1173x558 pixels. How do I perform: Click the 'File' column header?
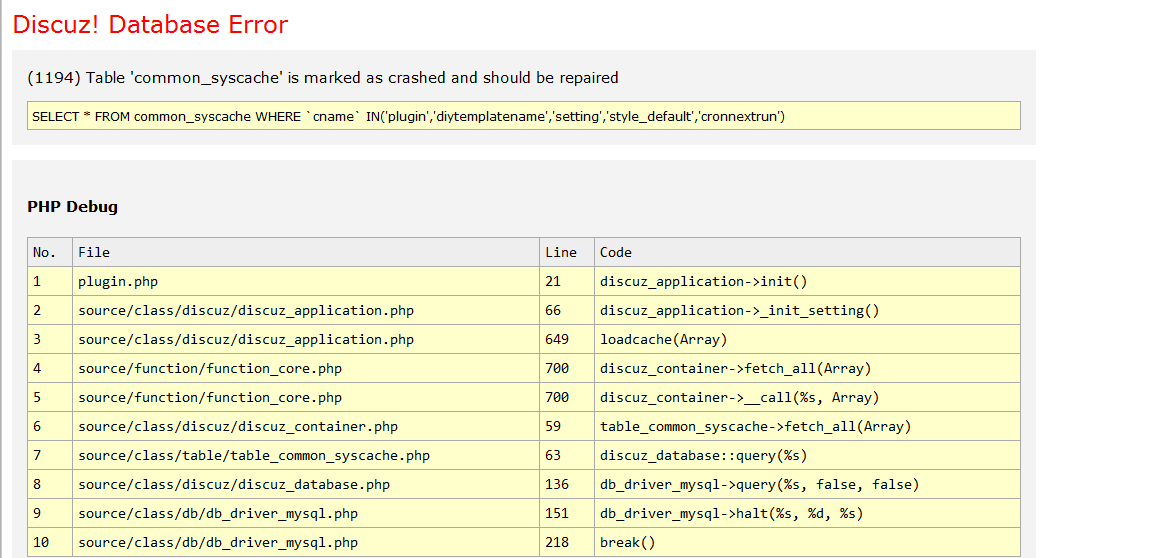306,252
